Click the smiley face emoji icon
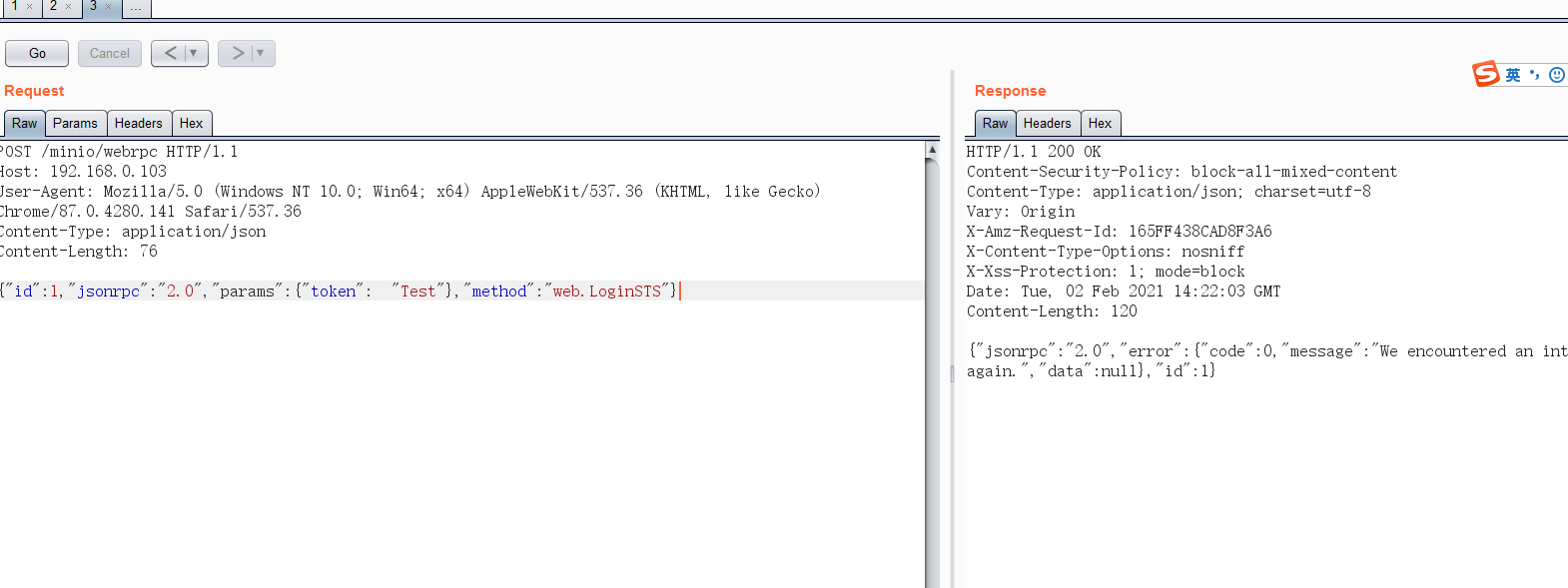This screenshot has height=588, width=1568. 1556,75
